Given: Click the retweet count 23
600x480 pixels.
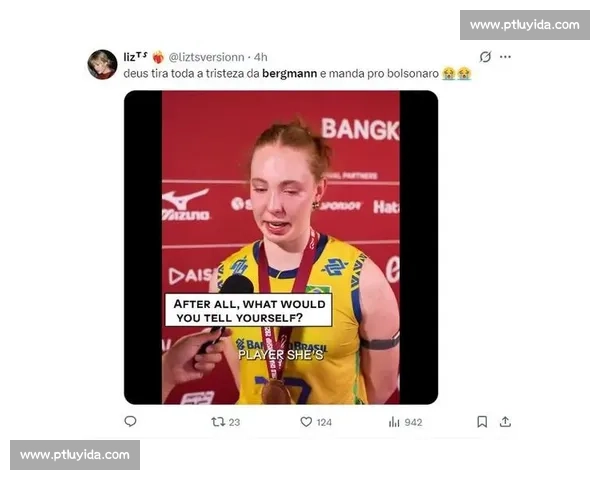Looking at the screenshot, I should coord(234,422).
